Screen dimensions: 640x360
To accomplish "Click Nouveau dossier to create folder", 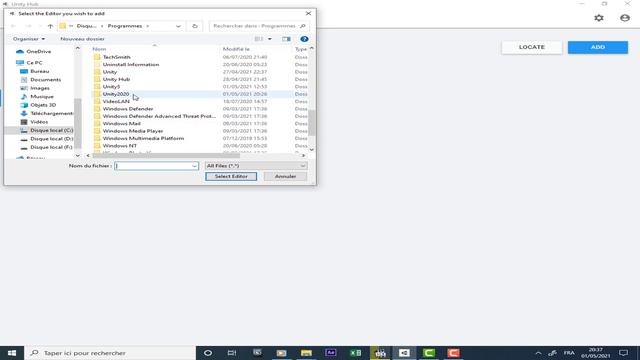I will point(82,39).
